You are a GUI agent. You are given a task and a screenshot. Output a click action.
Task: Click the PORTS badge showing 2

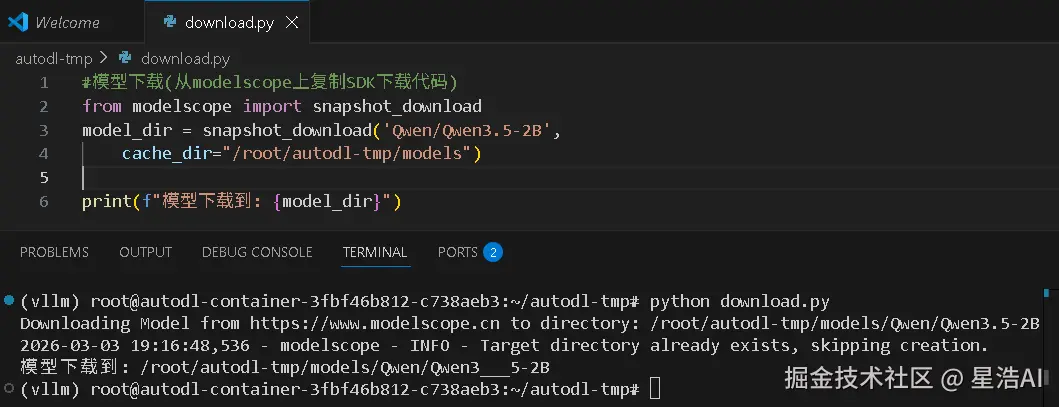(493, 252)
